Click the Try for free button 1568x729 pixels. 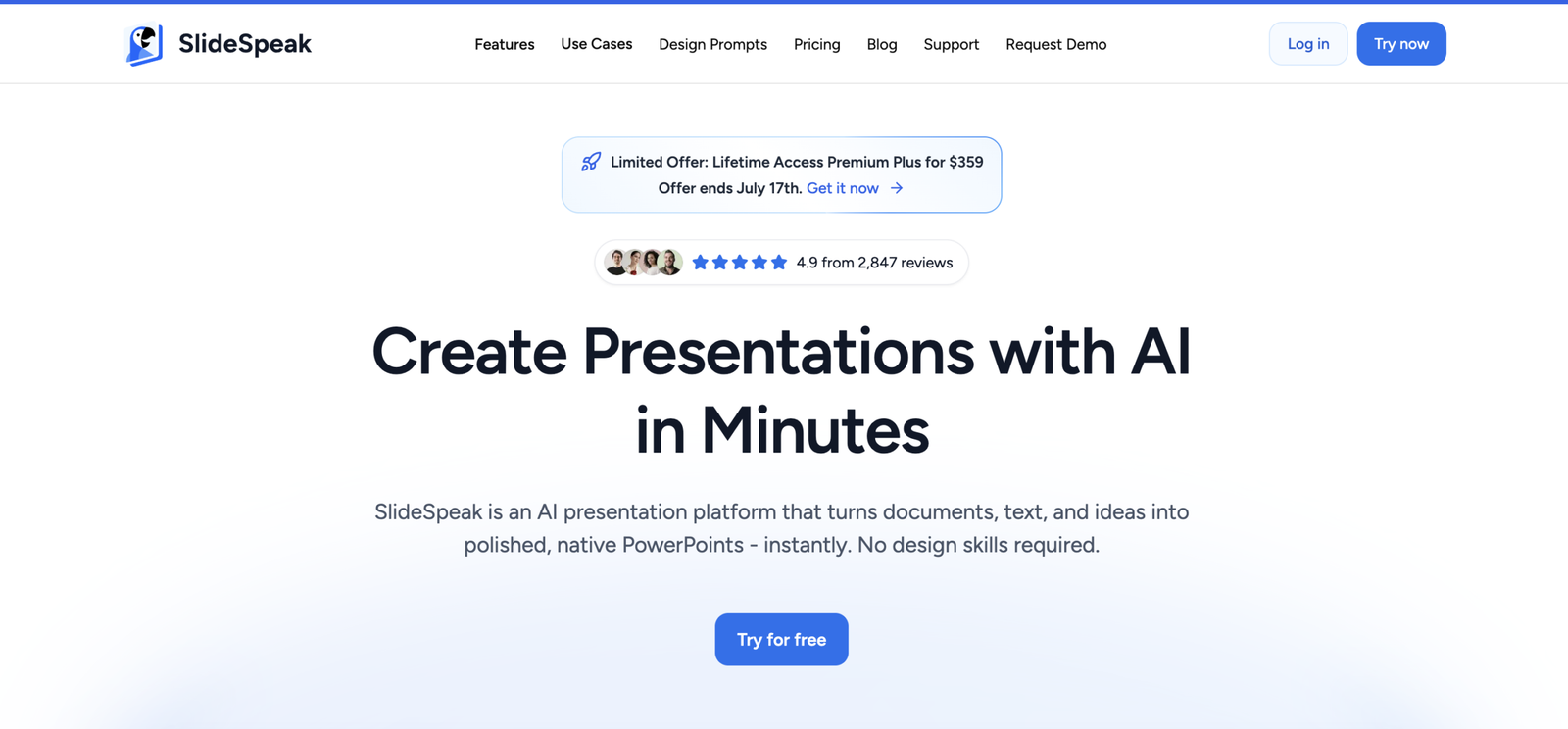(x=782, y=640)
